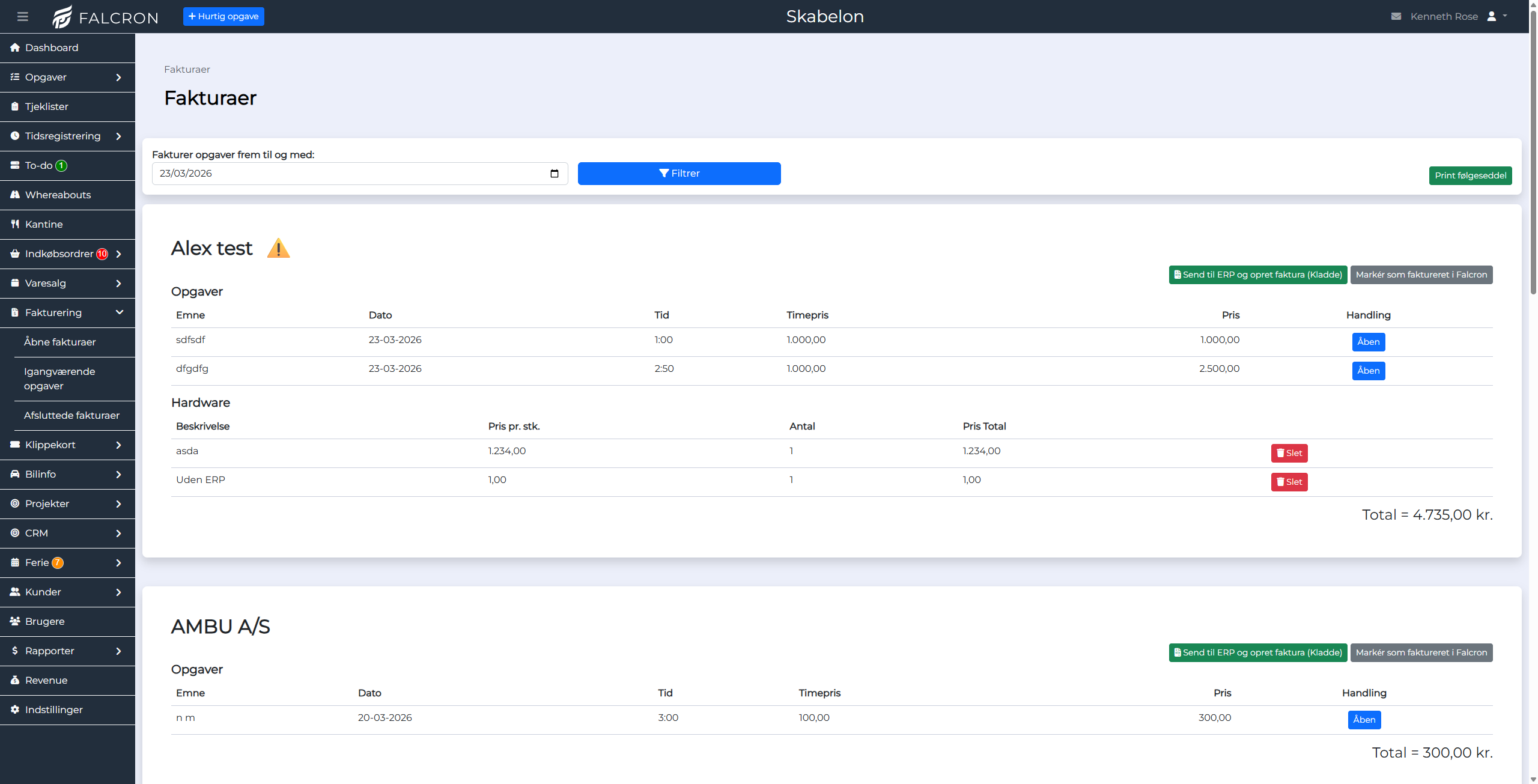Open the user profile icon dropdown
The width and height of the screenshot is (1538, 784).
point(1496,16)
